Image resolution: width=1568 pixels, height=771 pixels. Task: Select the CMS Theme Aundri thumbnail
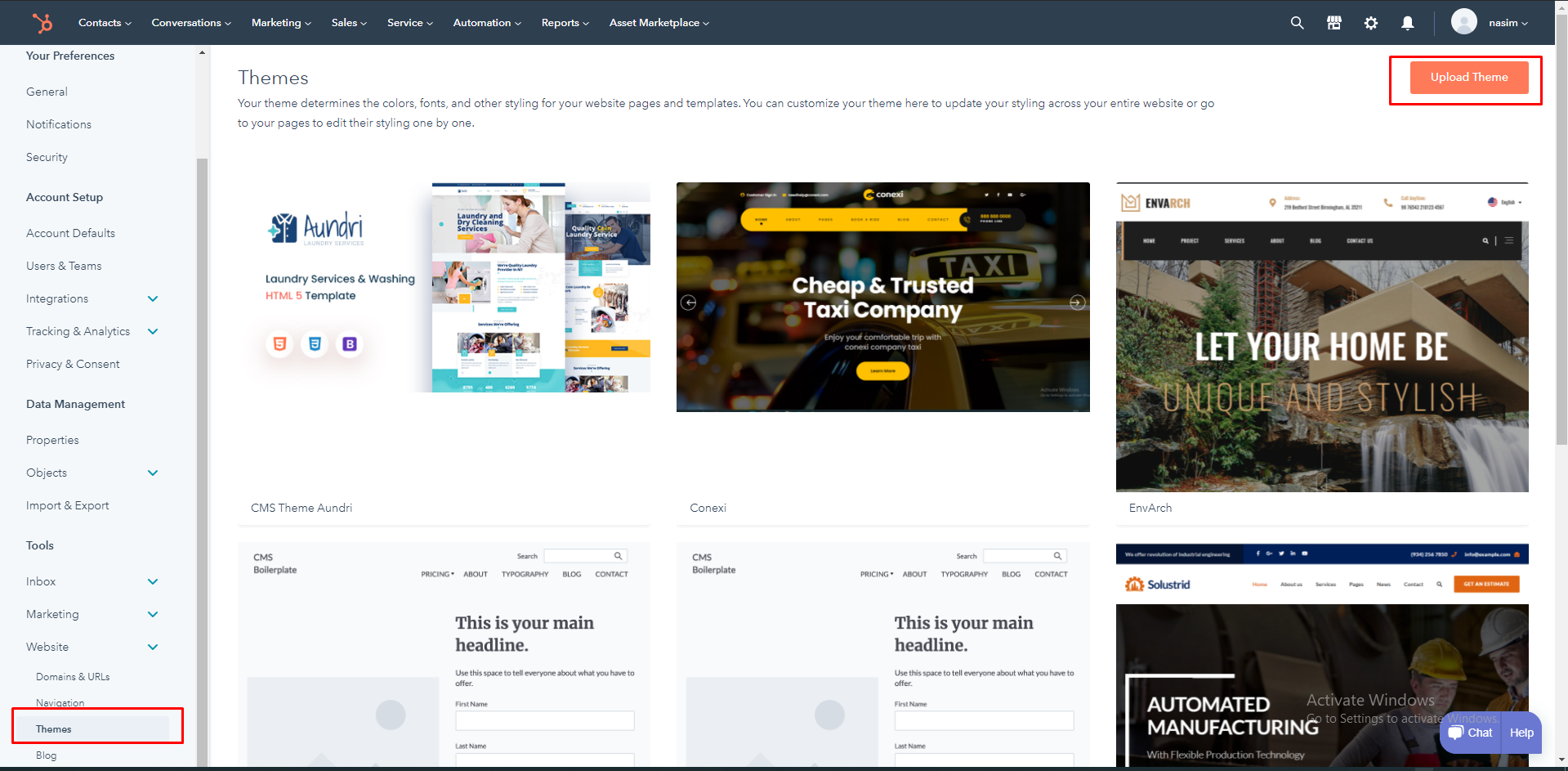pyautogui.click(x=444, y=288)
